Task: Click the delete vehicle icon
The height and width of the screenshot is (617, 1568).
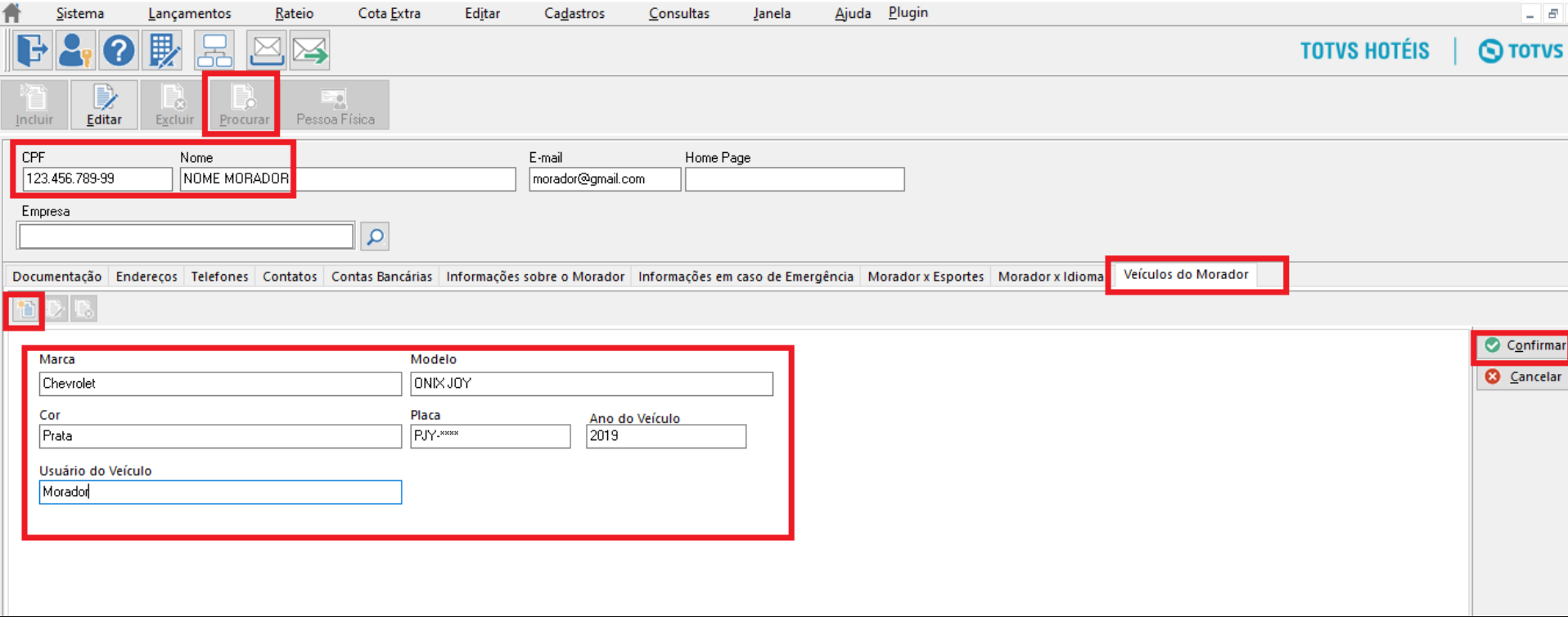Action: [x=83, y=309]
